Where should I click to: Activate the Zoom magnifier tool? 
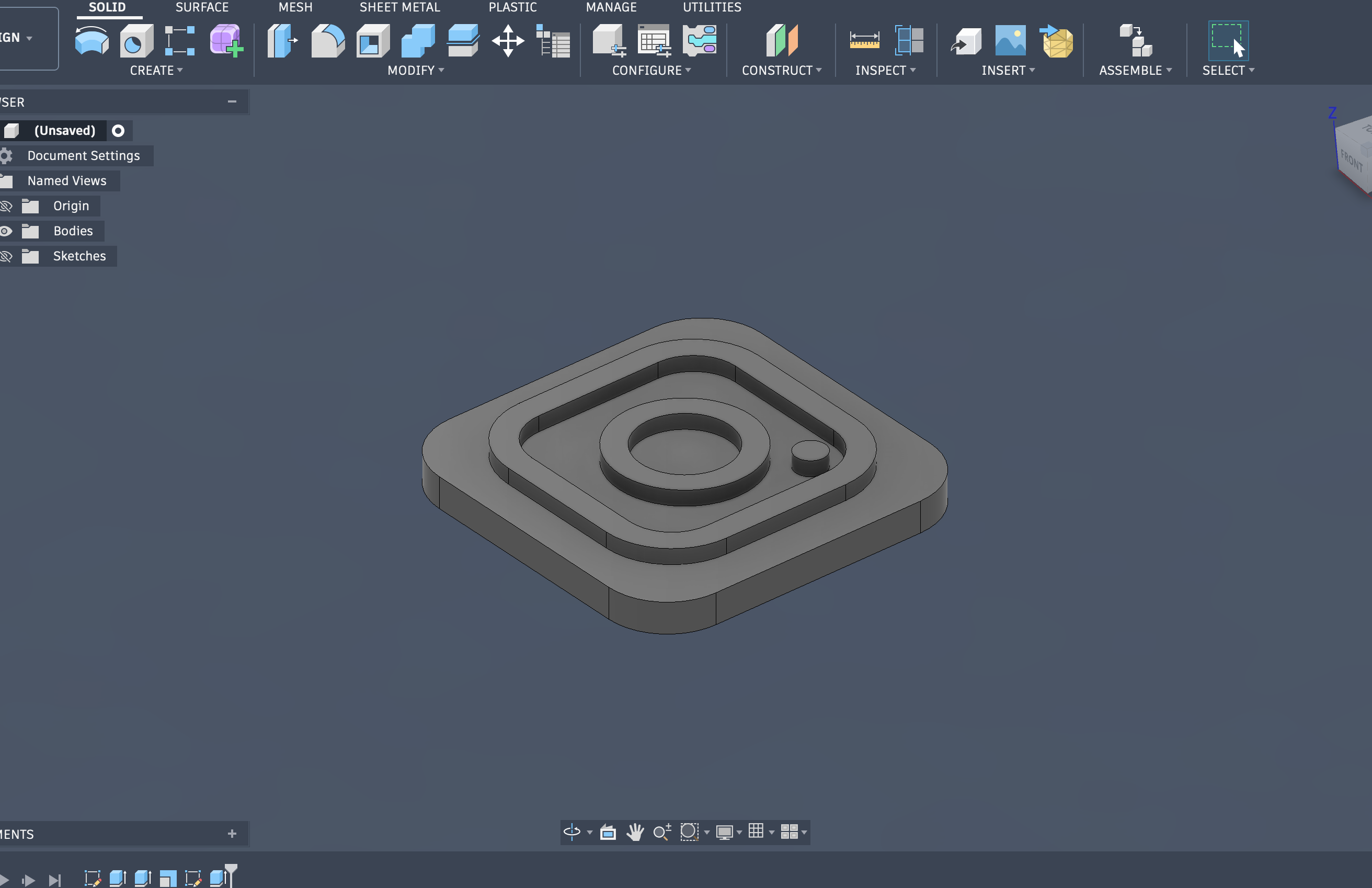click(662, 832)
